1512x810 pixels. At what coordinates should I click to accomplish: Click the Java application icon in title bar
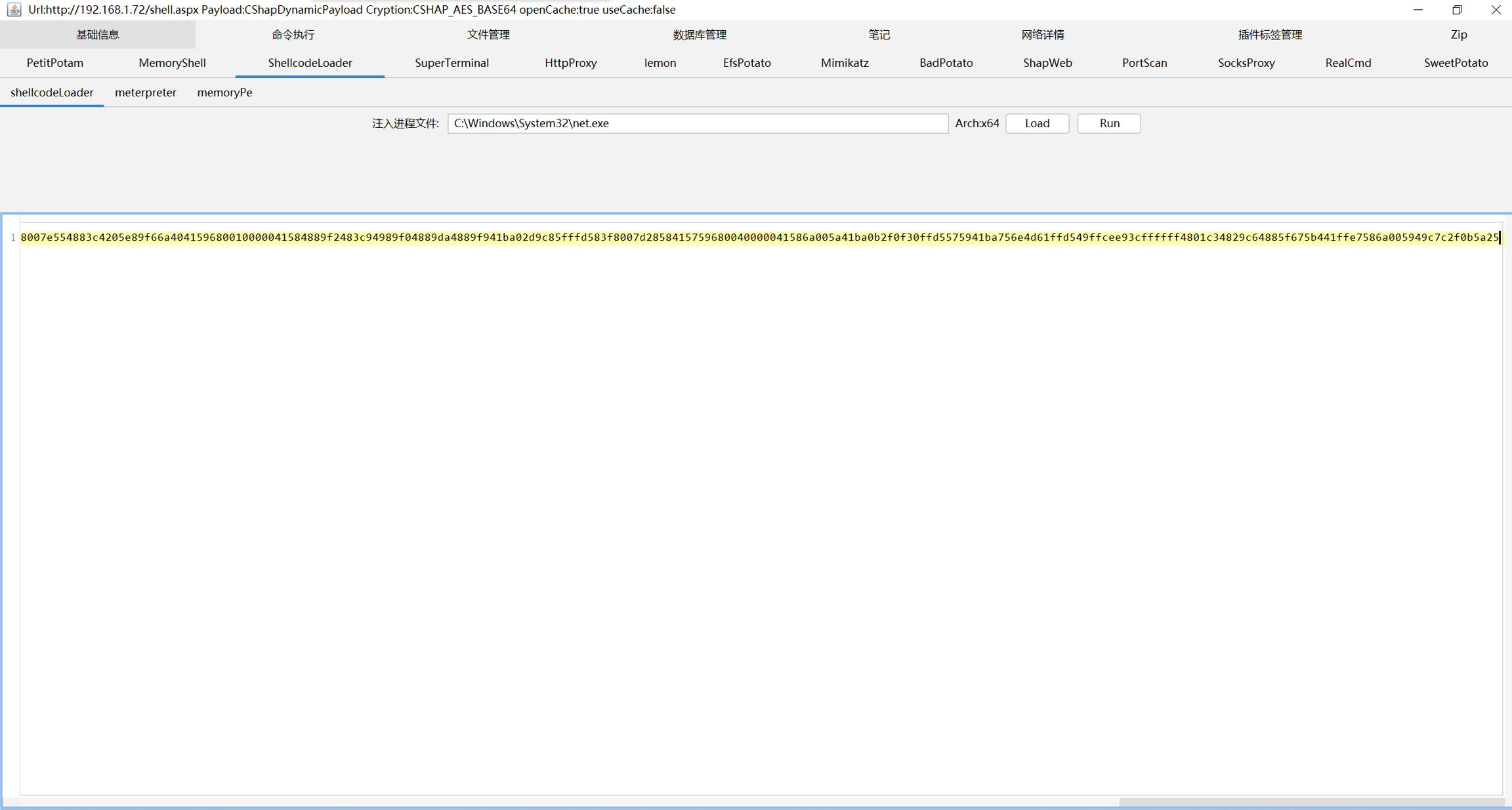[x=14, y=10]
